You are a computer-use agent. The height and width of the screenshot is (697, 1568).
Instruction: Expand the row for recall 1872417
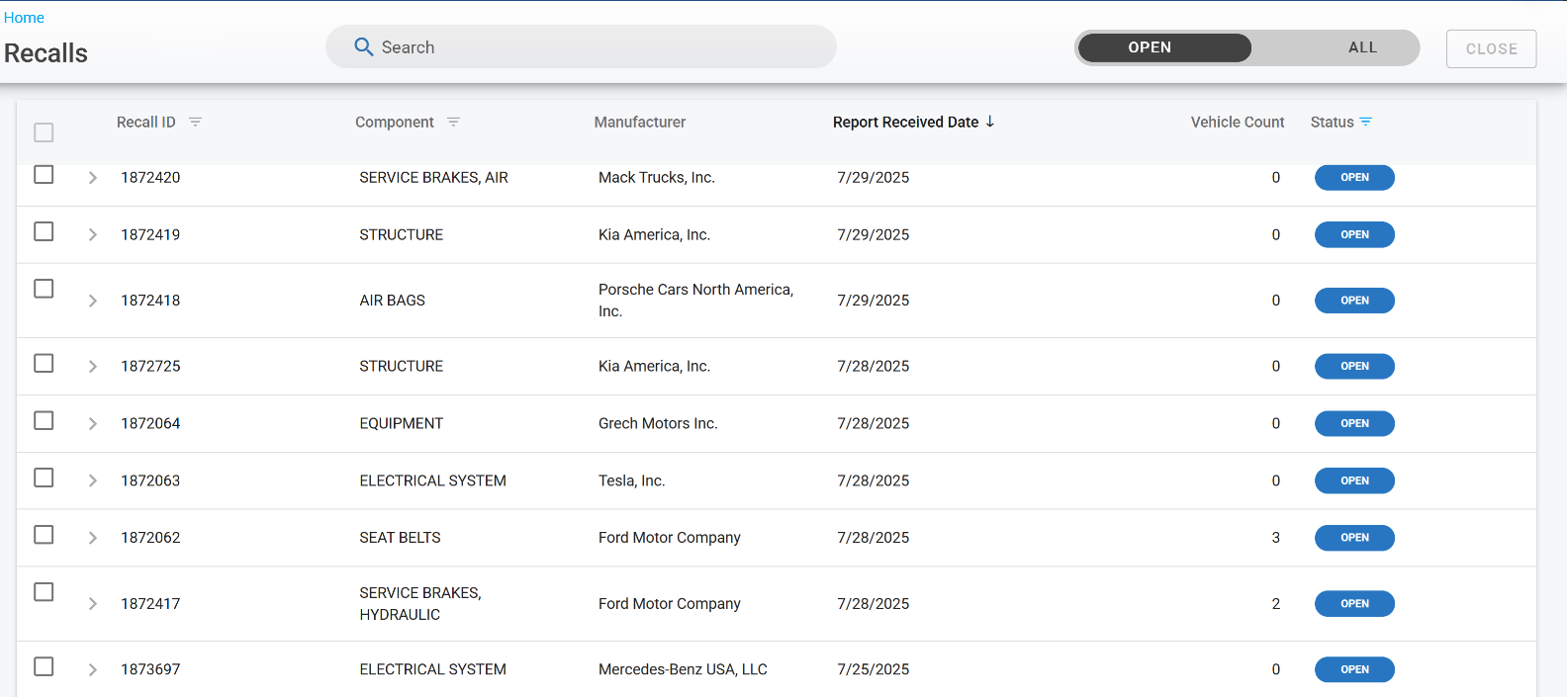pos(92,604)
